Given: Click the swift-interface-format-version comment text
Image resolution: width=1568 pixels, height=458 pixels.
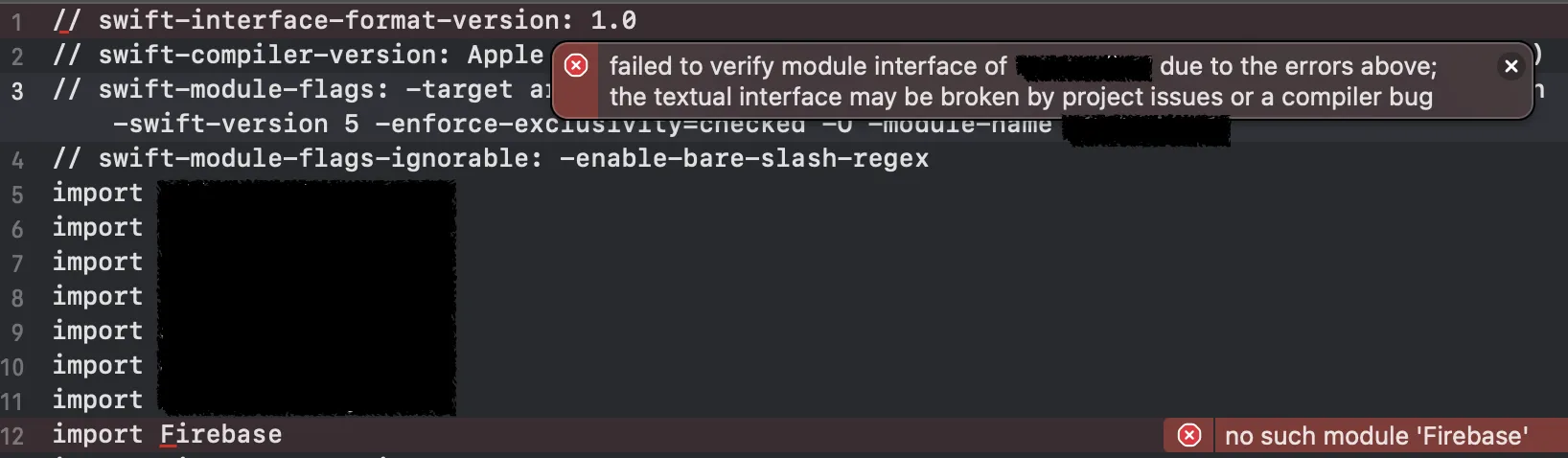Looking at the screenshot, I should point(344,20).
